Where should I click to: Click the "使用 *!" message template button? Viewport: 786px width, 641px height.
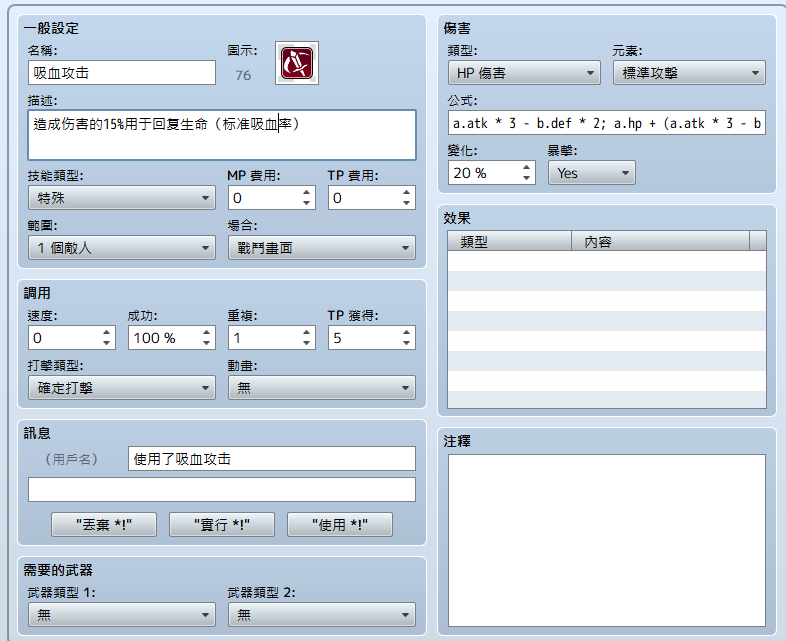339,525
